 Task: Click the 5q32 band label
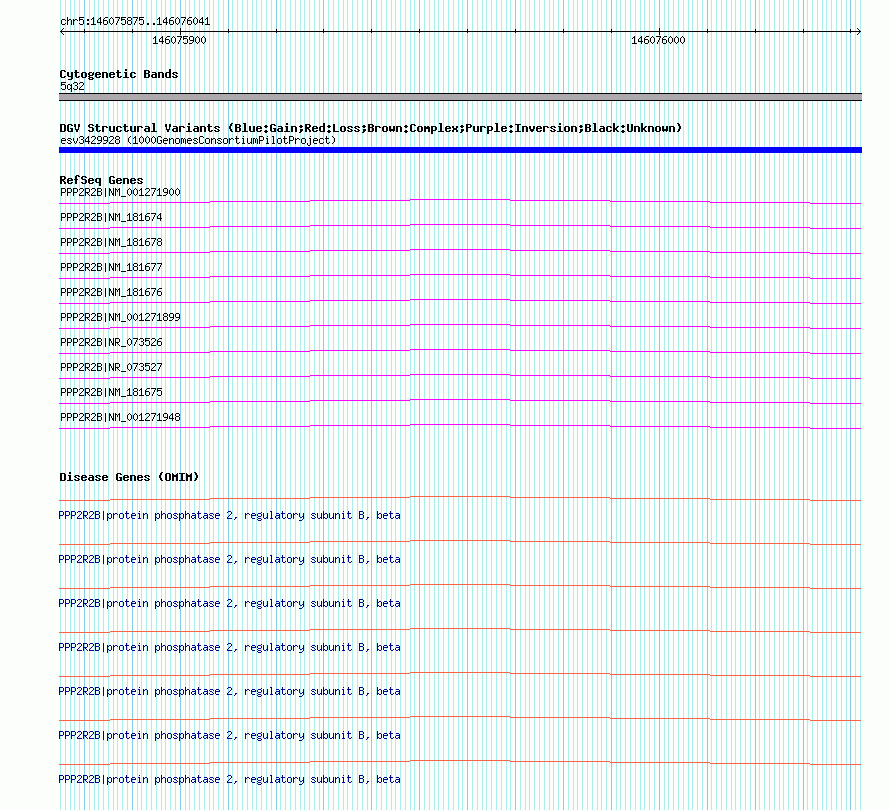pos(72,86)
